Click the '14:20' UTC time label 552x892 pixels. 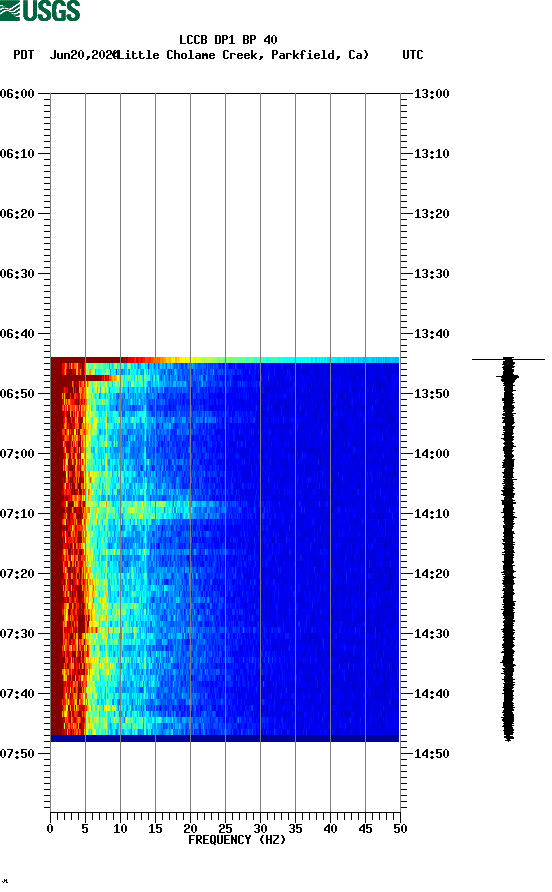431,574
